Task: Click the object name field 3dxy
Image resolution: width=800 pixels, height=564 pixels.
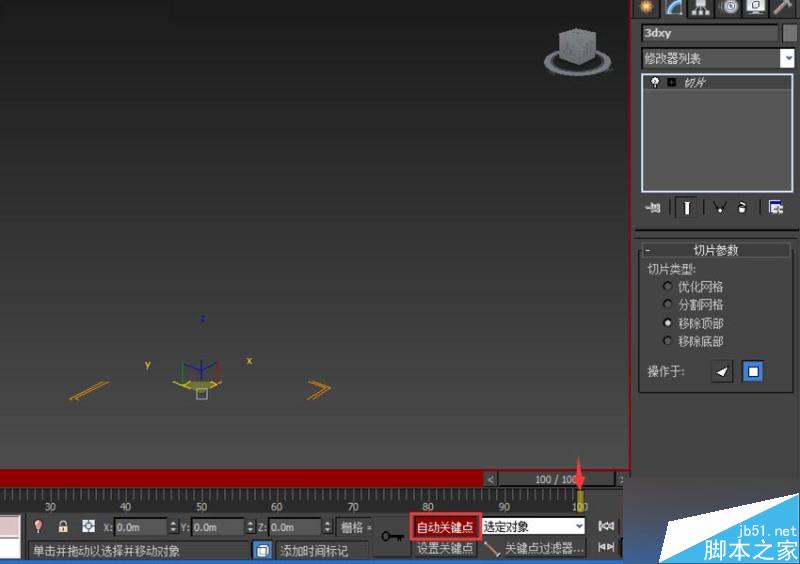Action: coord(710,33)
